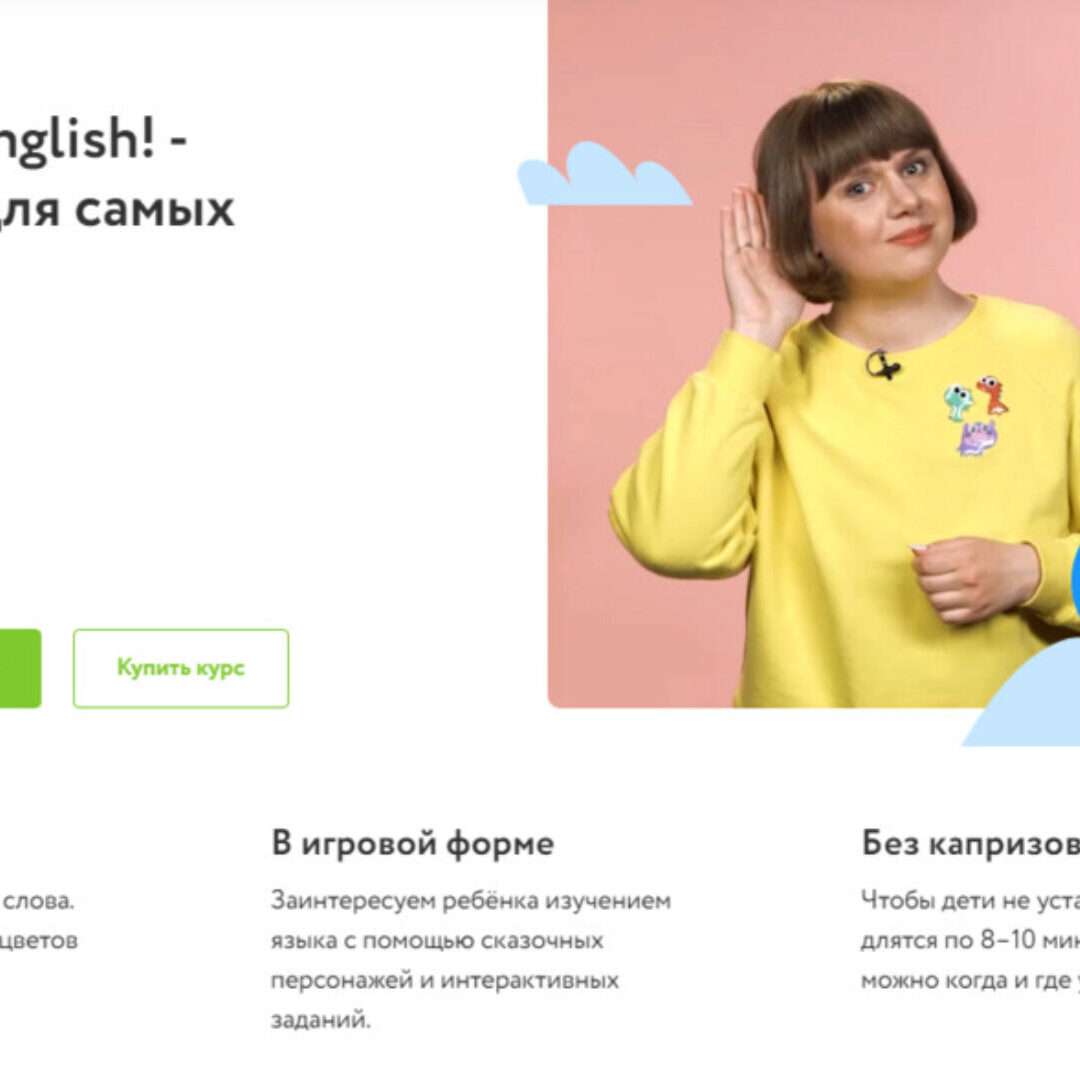Click the teal dinosaur sticker on sweater

click(x=957, y=402)
